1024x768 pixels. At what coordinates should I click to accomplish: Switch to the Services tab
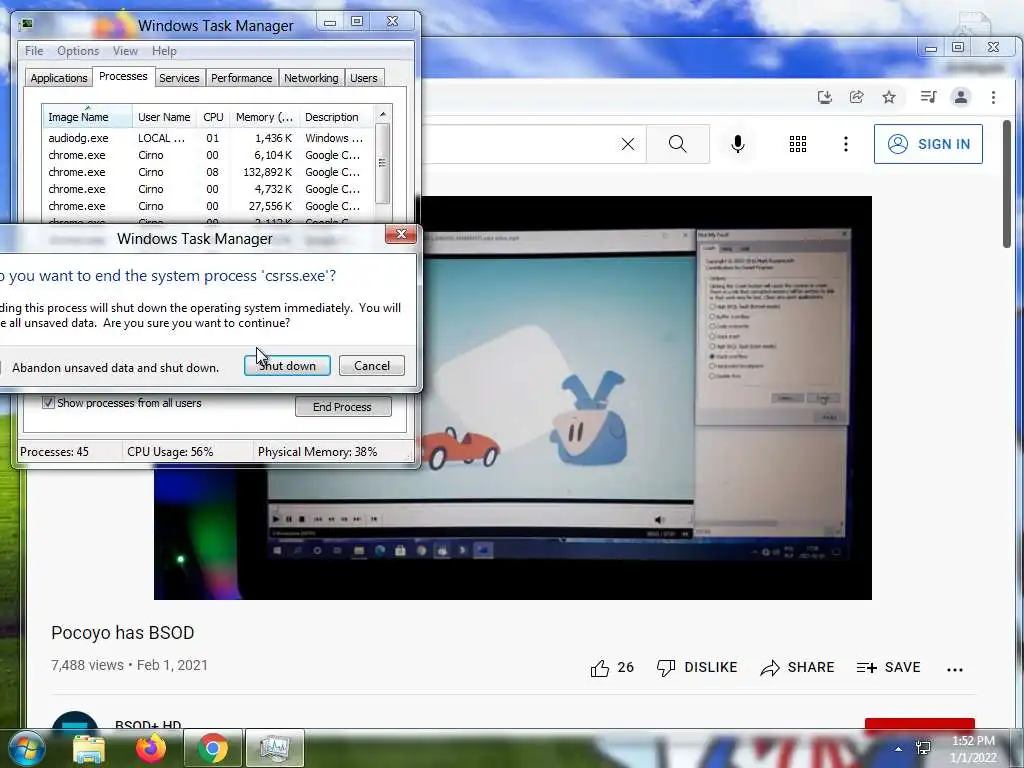tap(179, 78)
